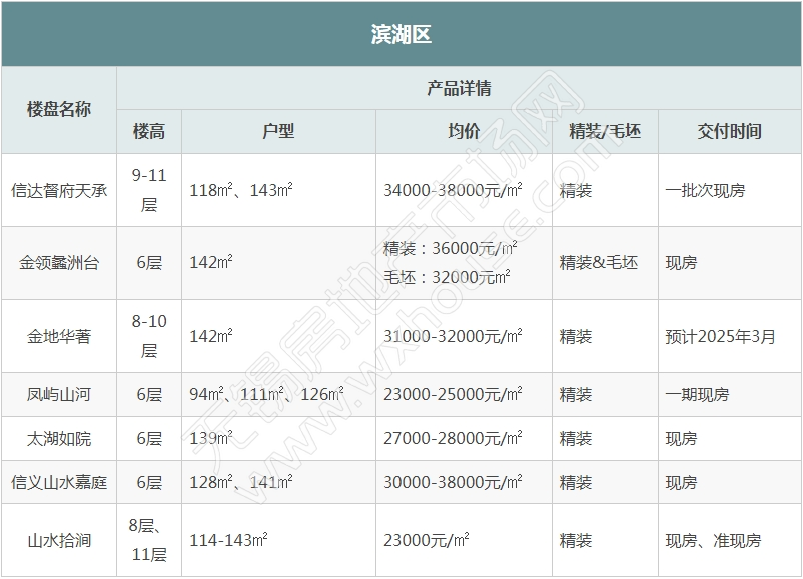Click the 产品详情 group header
803x579 pixels.
coord(459,88)
